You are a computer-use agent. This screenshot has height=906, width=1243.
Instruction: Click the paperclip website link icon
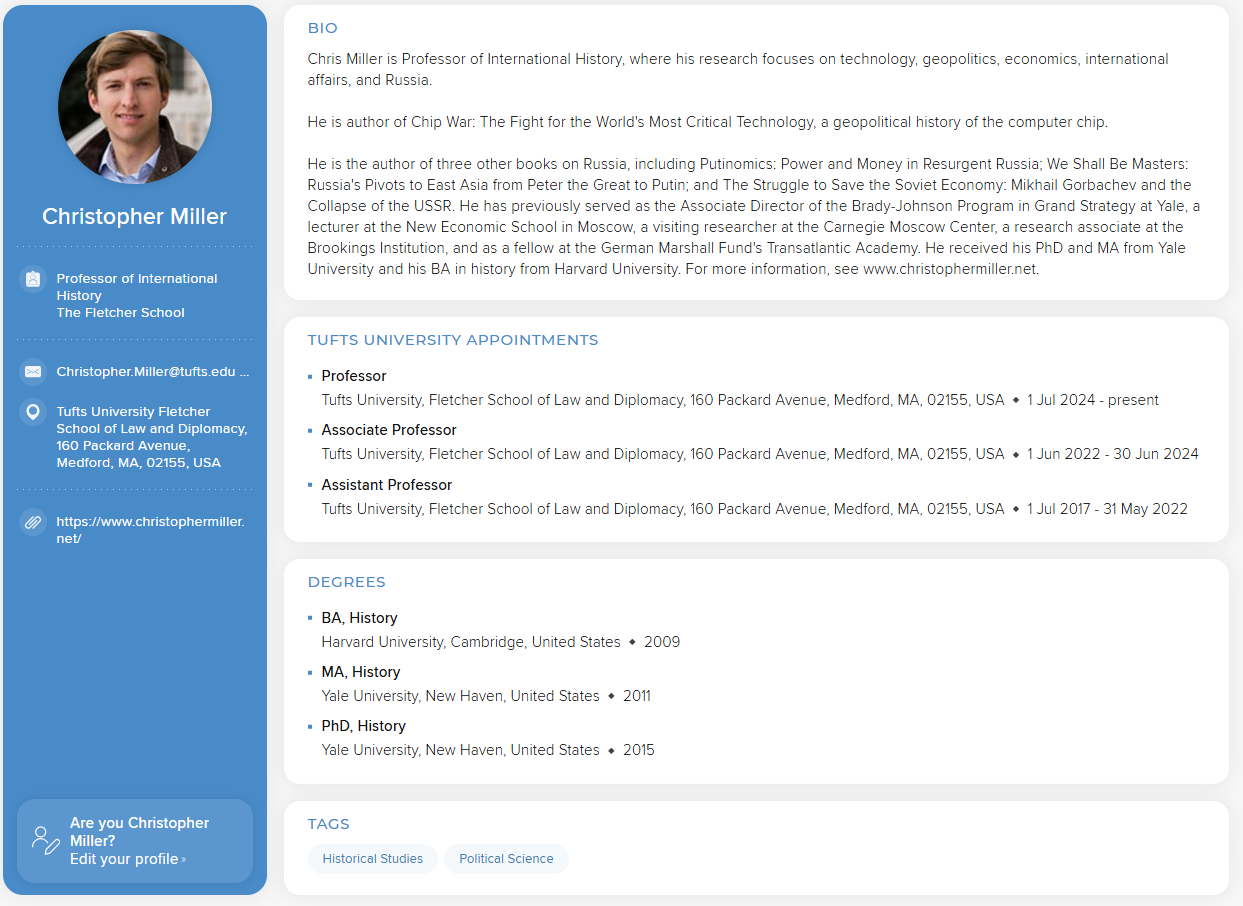click(33, 522)
